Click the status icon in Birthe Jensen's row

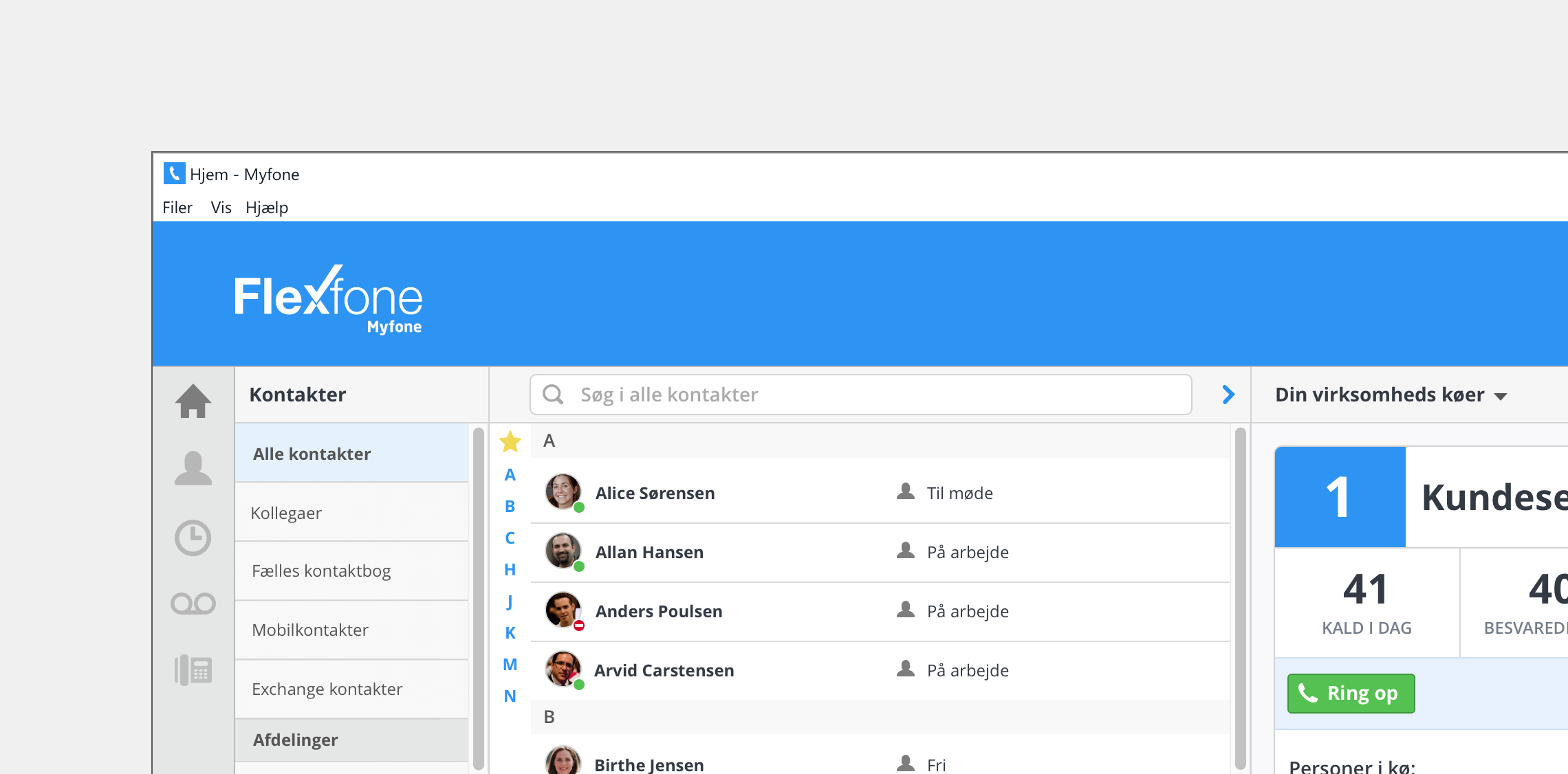point(906,764)
